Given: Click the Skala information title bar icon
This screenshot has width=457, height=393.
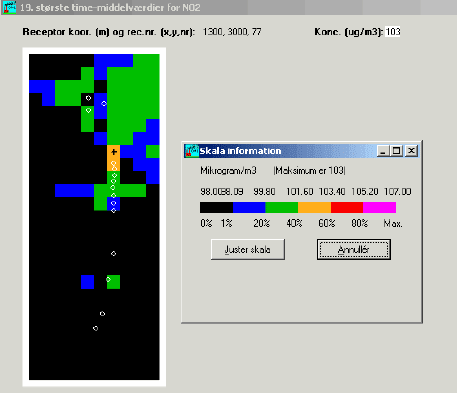Looking at the screenshot, I should [192, 151].
